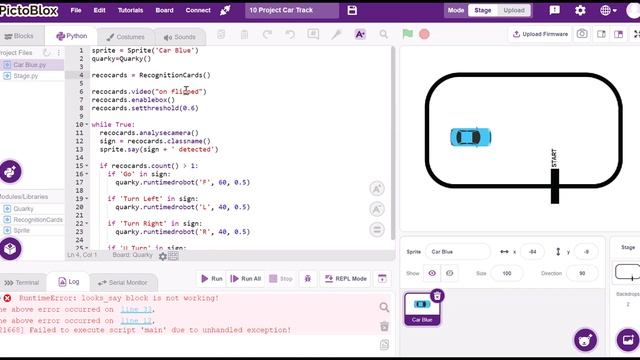640x360 pixels.
Task: Click the round add library box button
Action: 10,249
